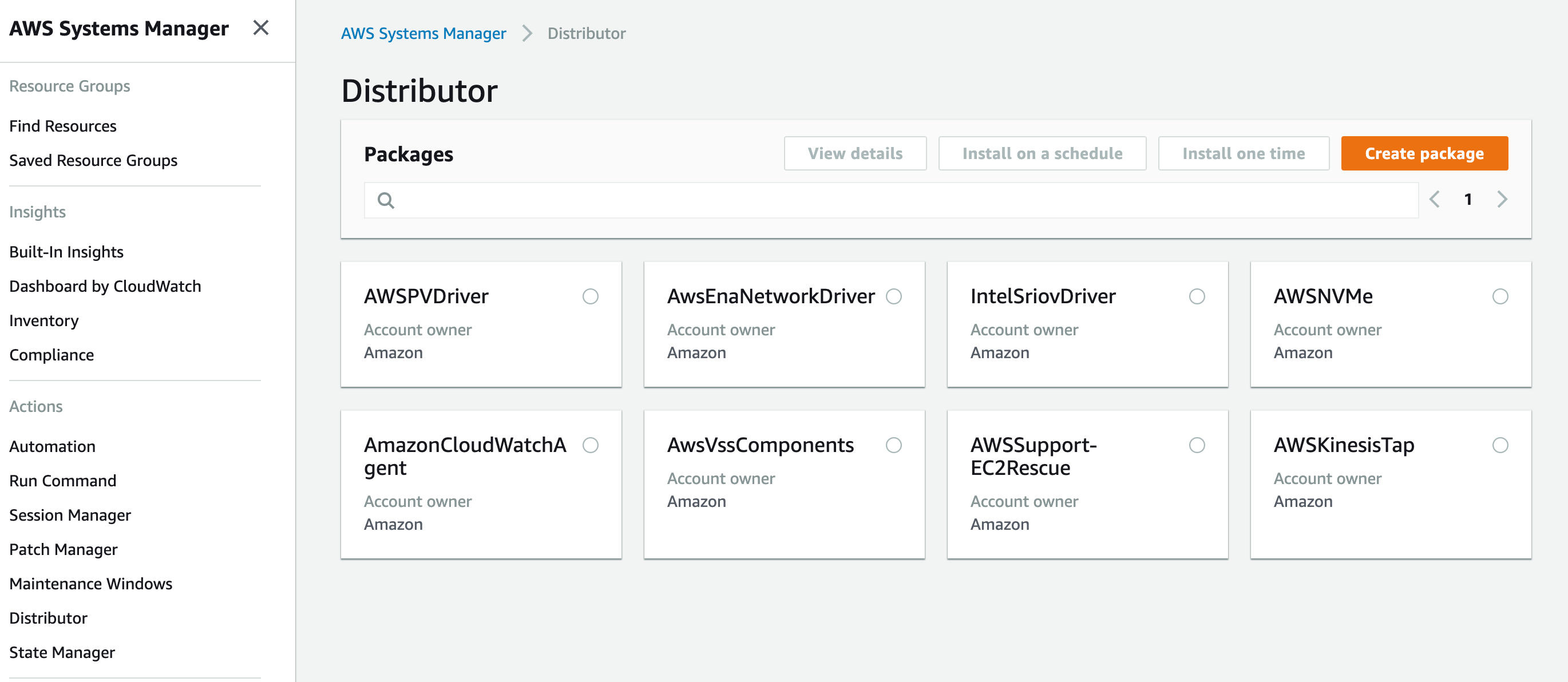1568x682 pixels.
Task: Close the AWS Systems Manager sidebar
Action: pyautogui.click(x=260, y=28)
